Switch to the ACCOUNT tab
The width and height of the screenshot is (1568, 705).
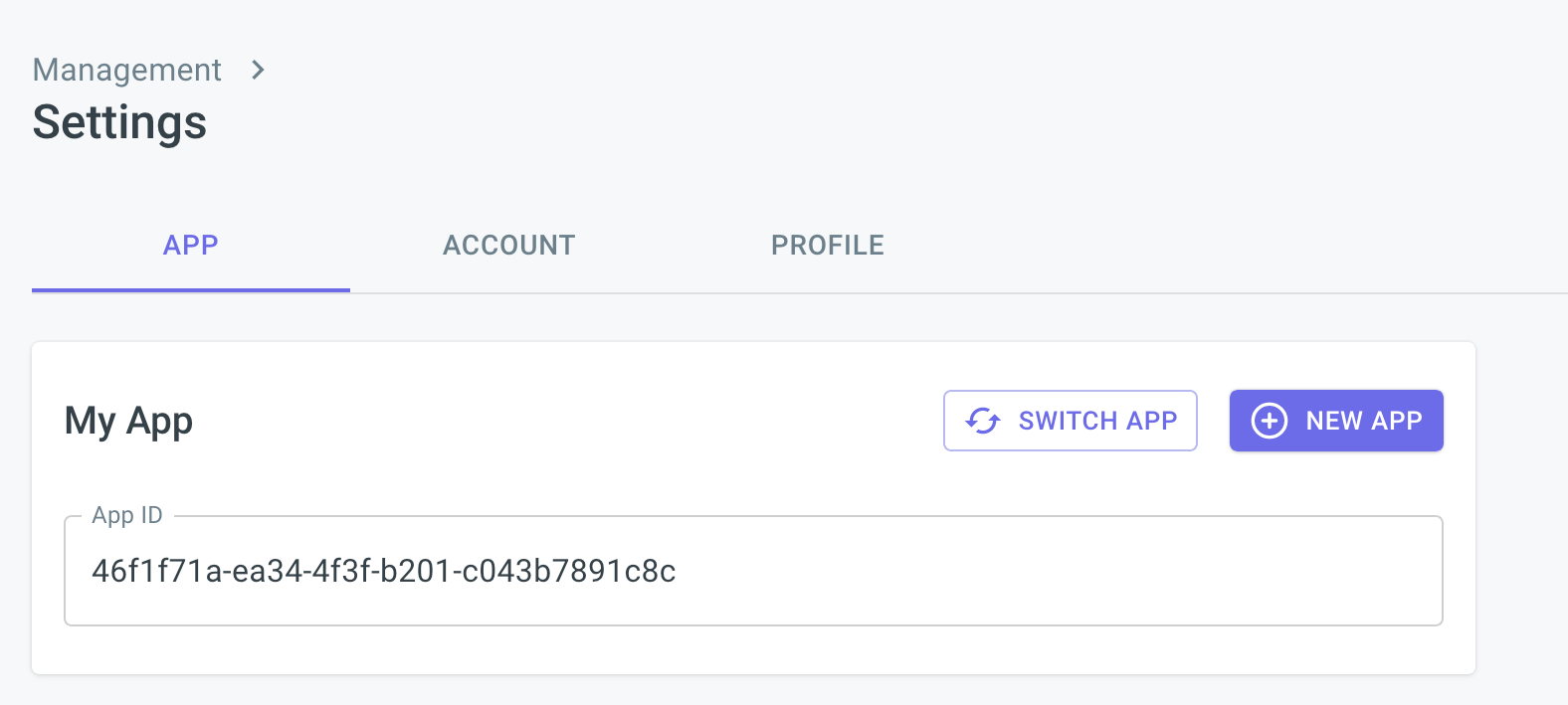point(508,245)
